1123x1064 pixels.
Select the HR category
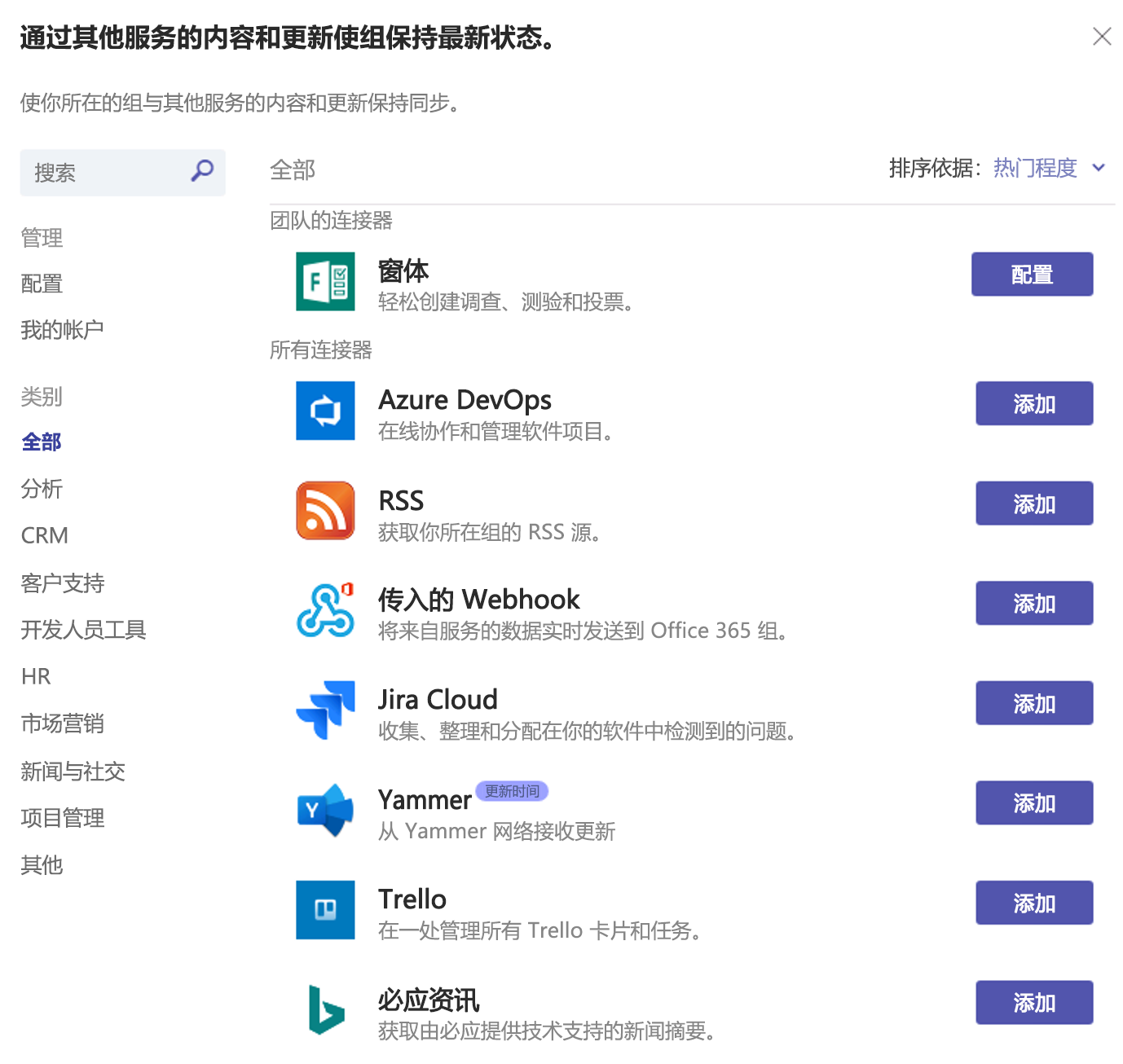click(36, 676)
